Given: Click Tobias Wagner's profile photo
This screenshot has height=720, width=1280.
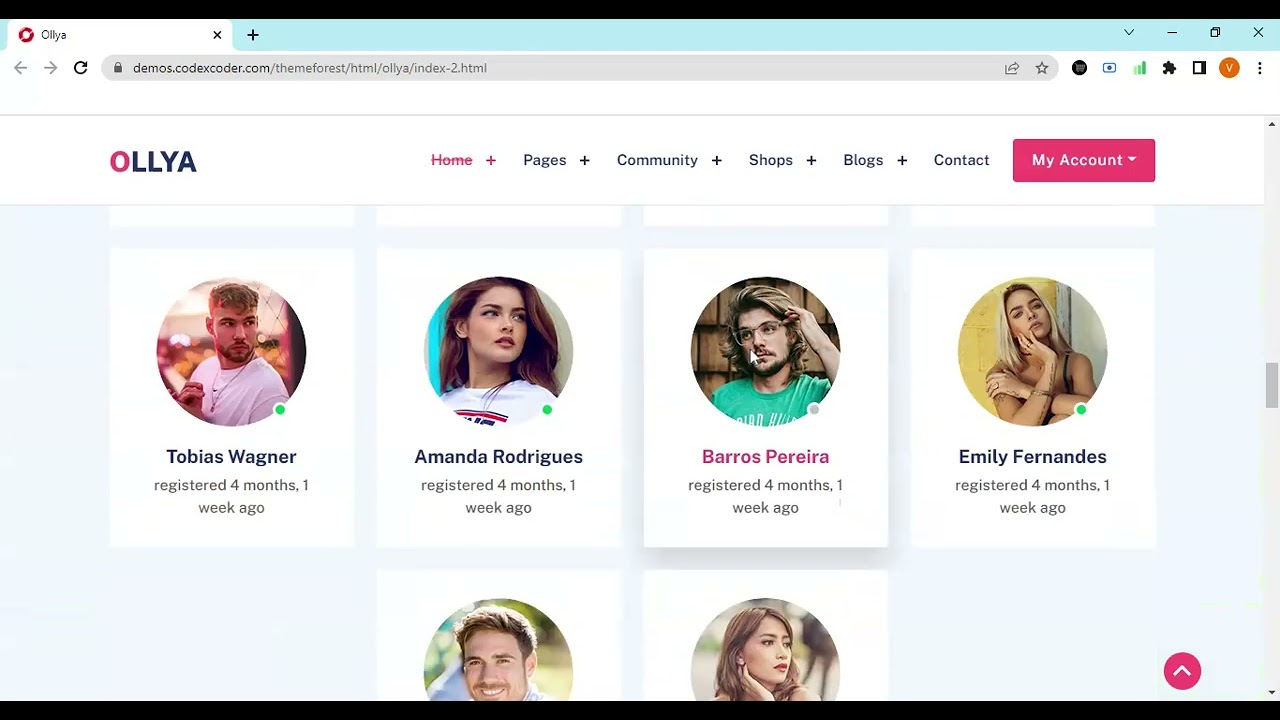Looking at the screenshot, I should [x=231, y=351].
